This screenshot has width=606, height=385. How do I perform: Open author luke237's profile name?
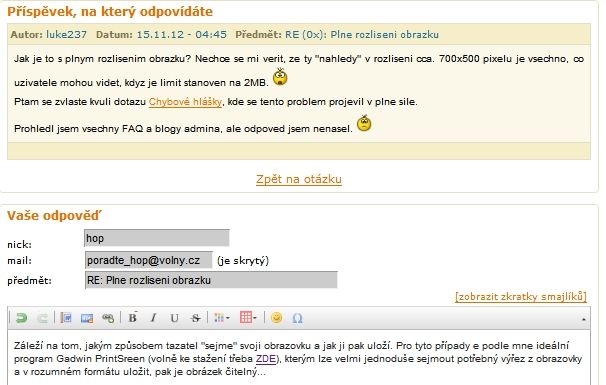pos(66,34)
